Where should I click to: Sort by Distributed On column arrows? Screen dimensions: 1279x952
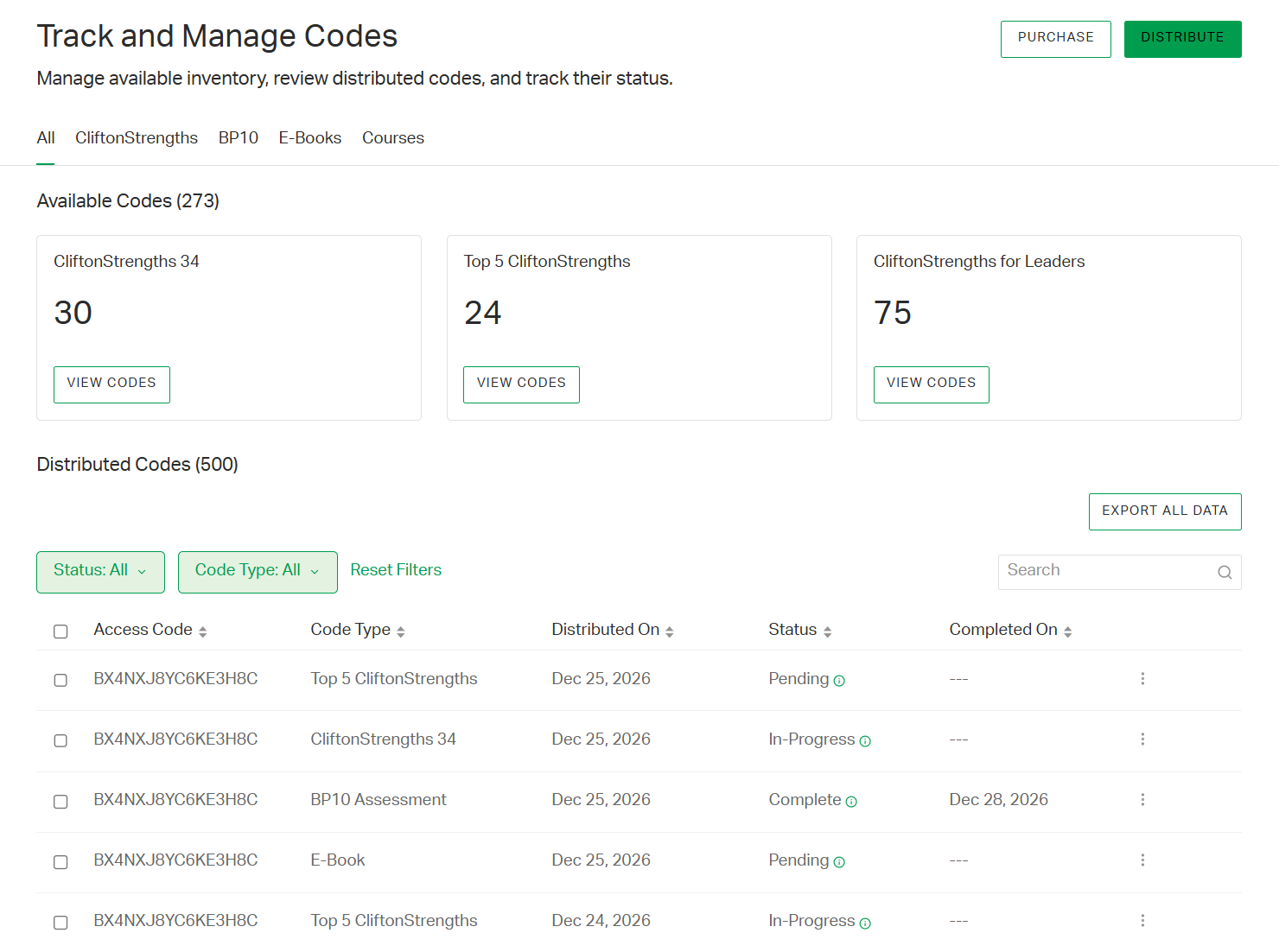[669, 631]
